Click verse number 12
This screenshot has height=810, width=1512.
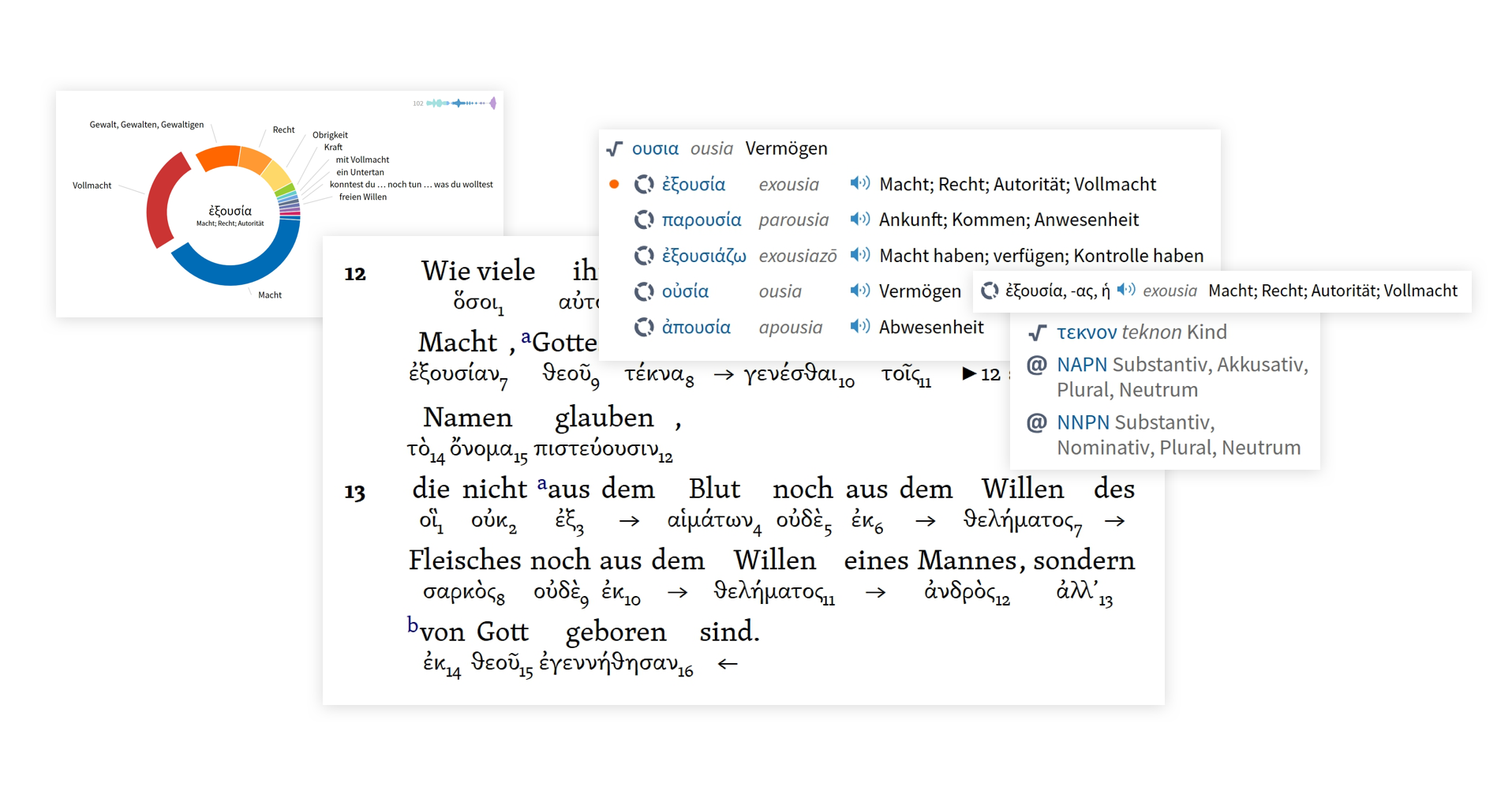(x=355, y=274)
